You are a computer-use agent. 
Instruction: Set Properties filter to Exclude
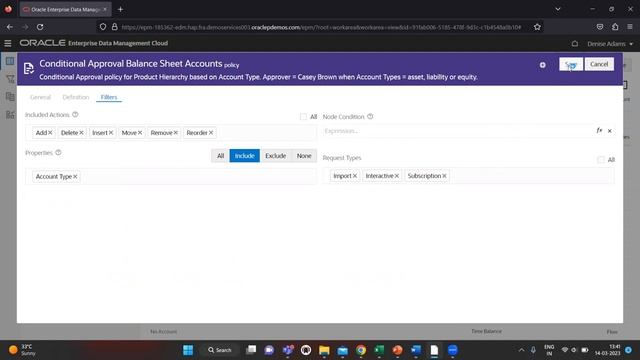point(276,156)
